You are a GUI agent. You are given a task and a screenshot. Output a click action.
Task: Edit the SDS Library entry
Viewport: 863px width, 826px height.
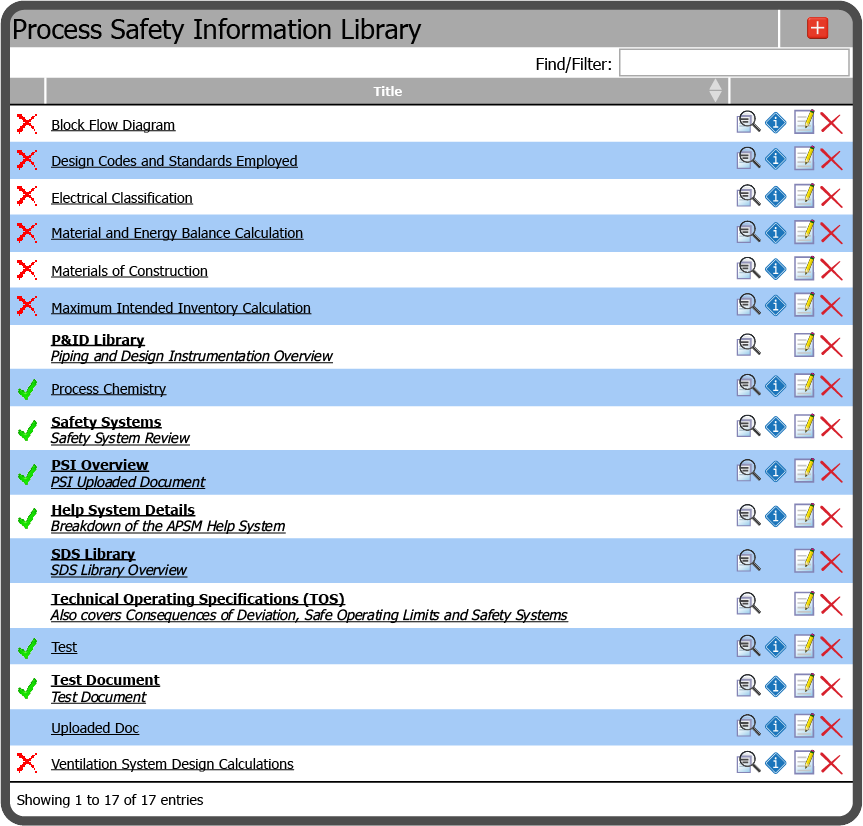(804, 561)
